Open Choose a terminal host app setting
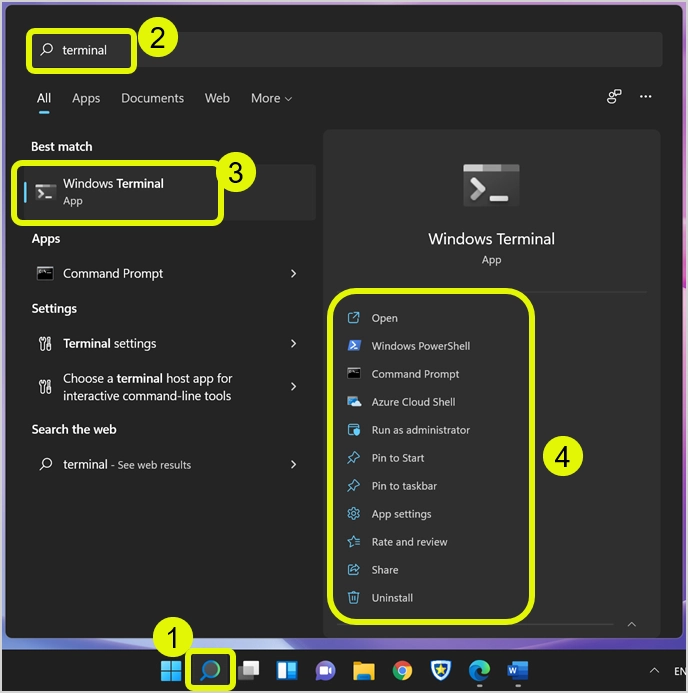Image resolution: width=688 pixels, height=693 pixels. (147, 387)
